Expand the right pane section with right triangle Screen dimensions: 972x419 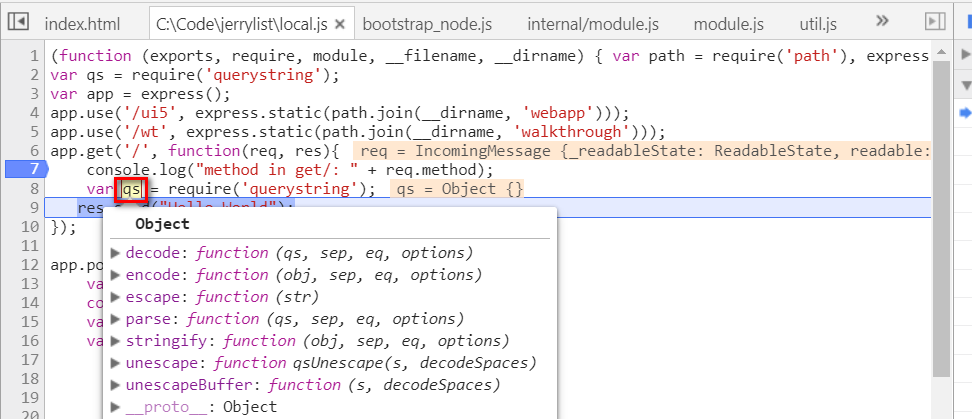965,55
